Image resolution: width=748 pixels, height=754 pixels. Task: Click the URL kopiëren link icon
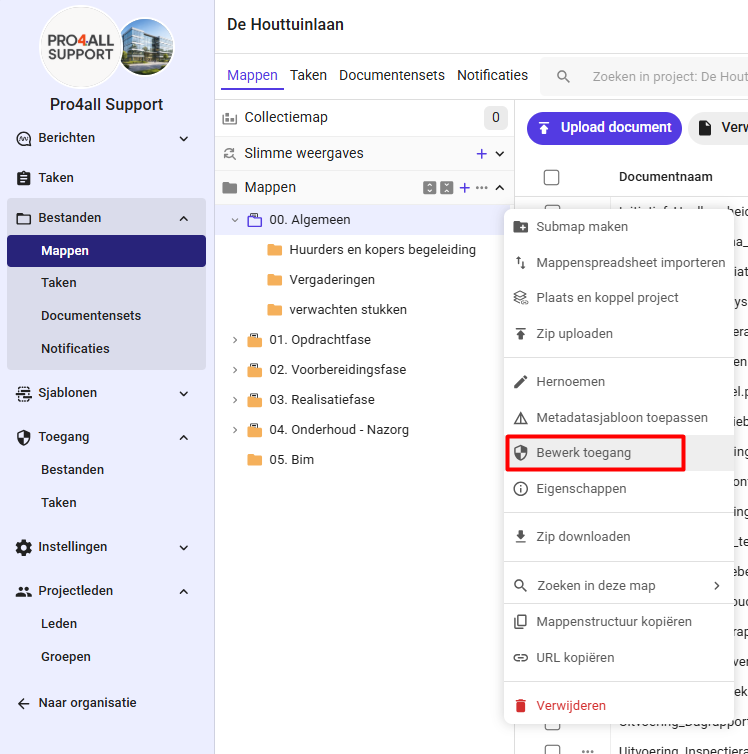[x=521, y=658]
